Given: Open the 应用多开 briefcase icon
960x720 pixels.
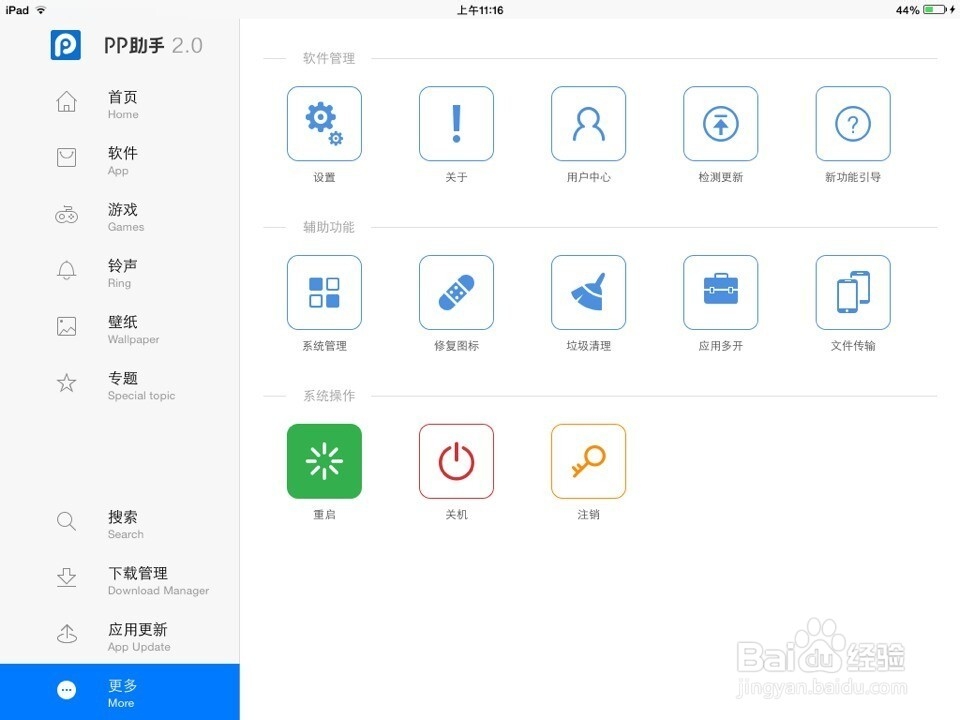Looking at the screenshot, I should (x=721, y=293).
